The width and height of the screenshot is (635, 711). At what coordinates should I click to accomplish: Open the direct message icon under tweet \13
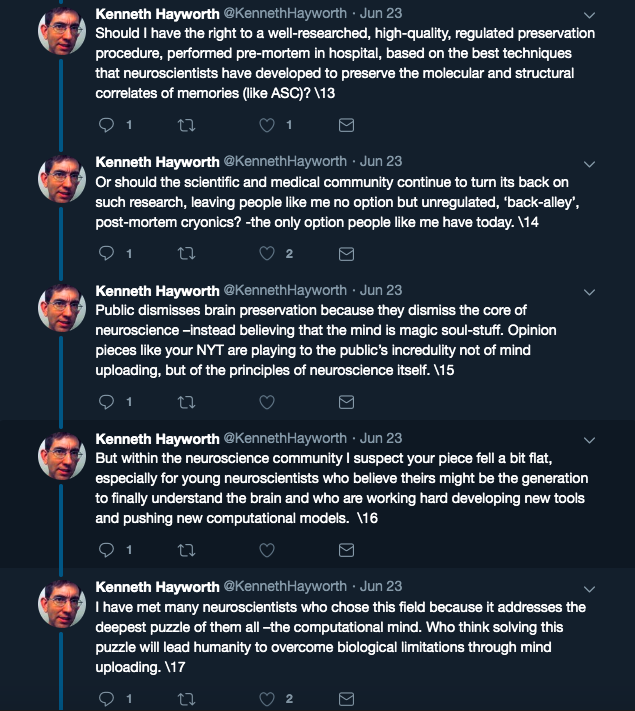[347, 125]
